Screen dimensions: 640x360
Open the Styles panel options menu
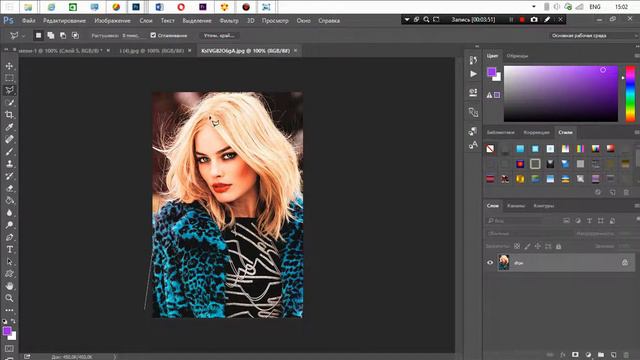637,132
